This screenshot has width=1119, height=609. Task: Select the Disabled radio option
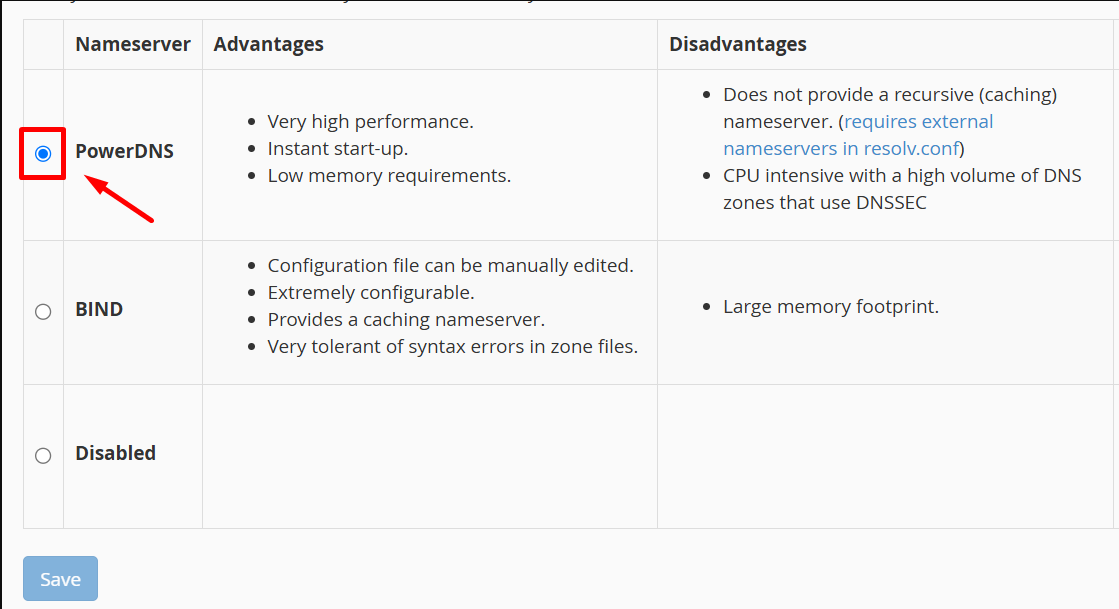[43, 456]
